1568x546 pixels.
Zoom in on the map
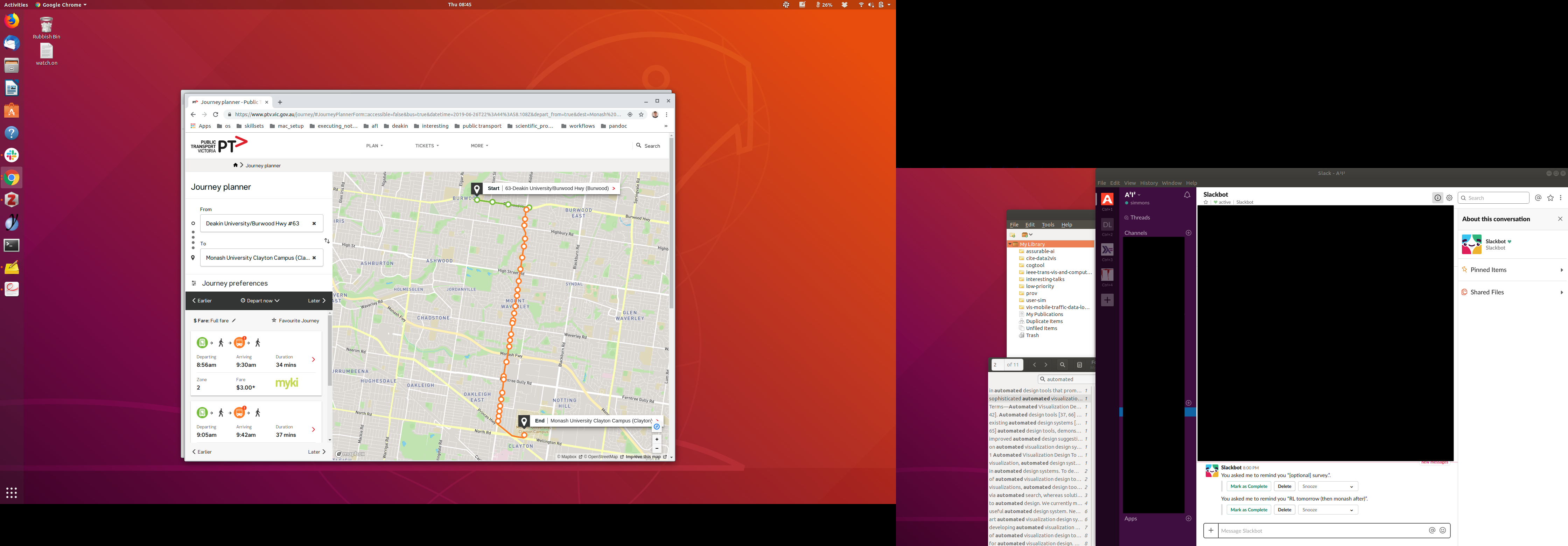coord(657,439)
